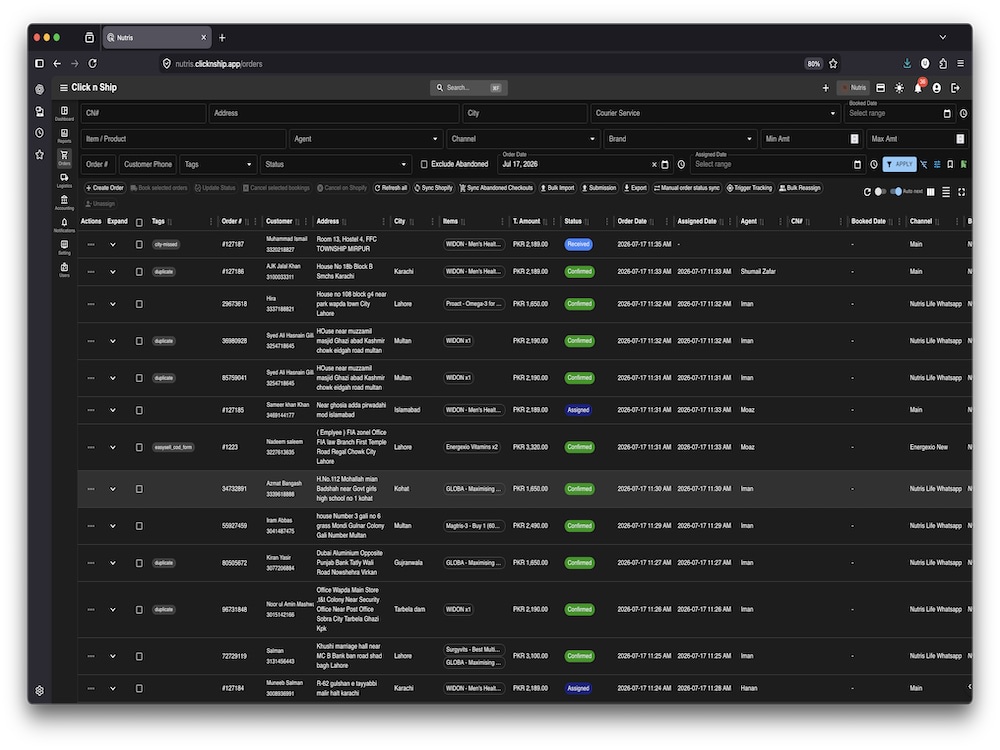Open calendar picker for Order Date
The height and width of the screenshot is (750, 1000).
(665, 165)
